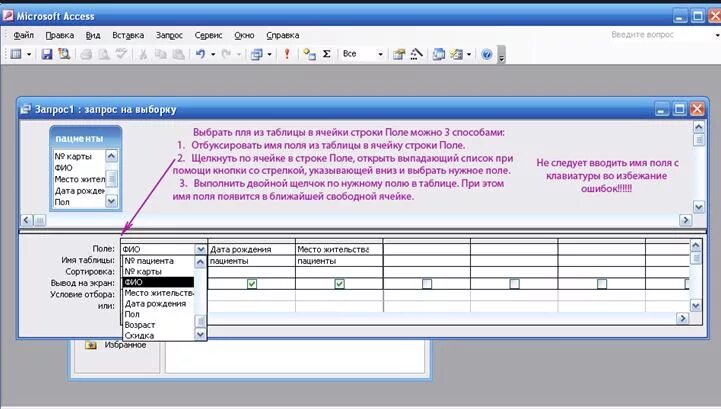Open the Запрос menu
Image resolution: width=721 pixels, height=409 pixels.
point(169,35)
